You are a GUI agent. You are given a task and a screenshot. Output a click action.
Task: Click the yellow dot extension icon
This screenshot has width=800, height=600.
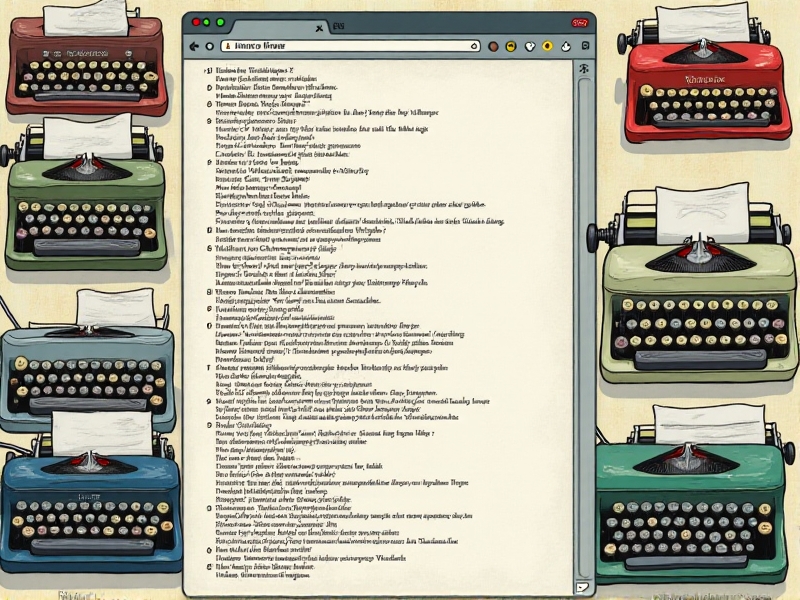[548, 46]
